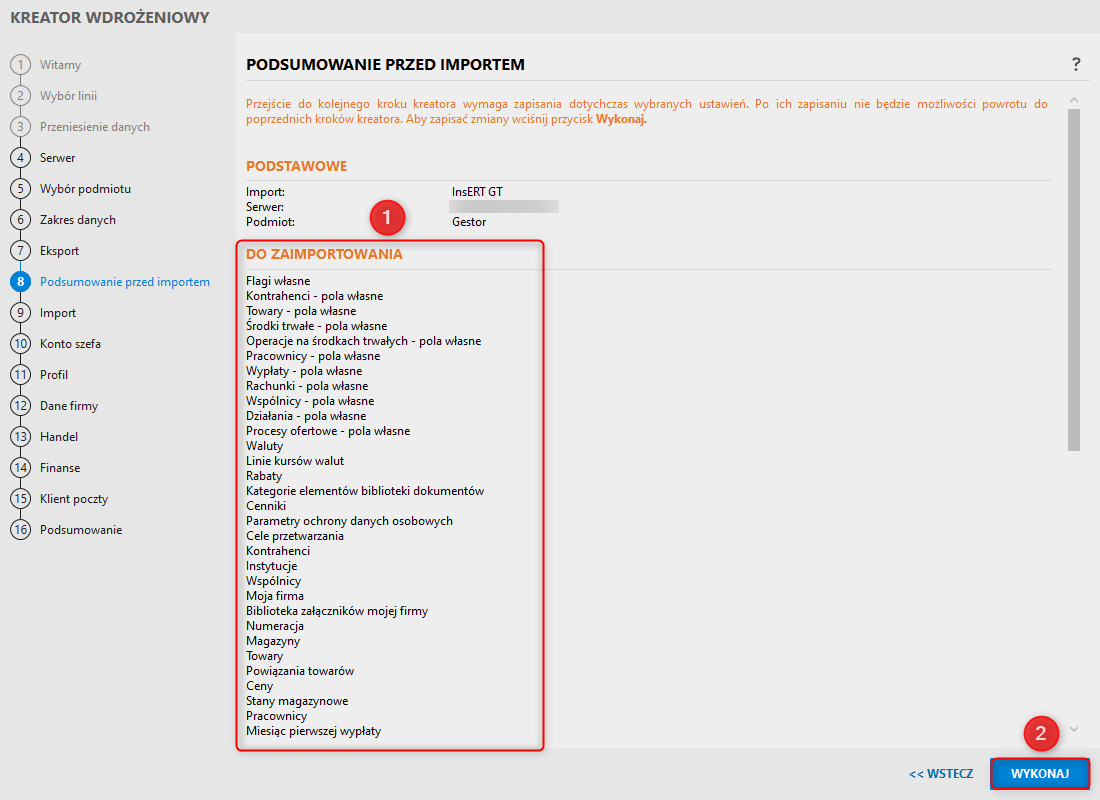Select step 10 circle icon Konto szefa
1100x800 pixels.
pyautogui.click(x=20, y=343)
